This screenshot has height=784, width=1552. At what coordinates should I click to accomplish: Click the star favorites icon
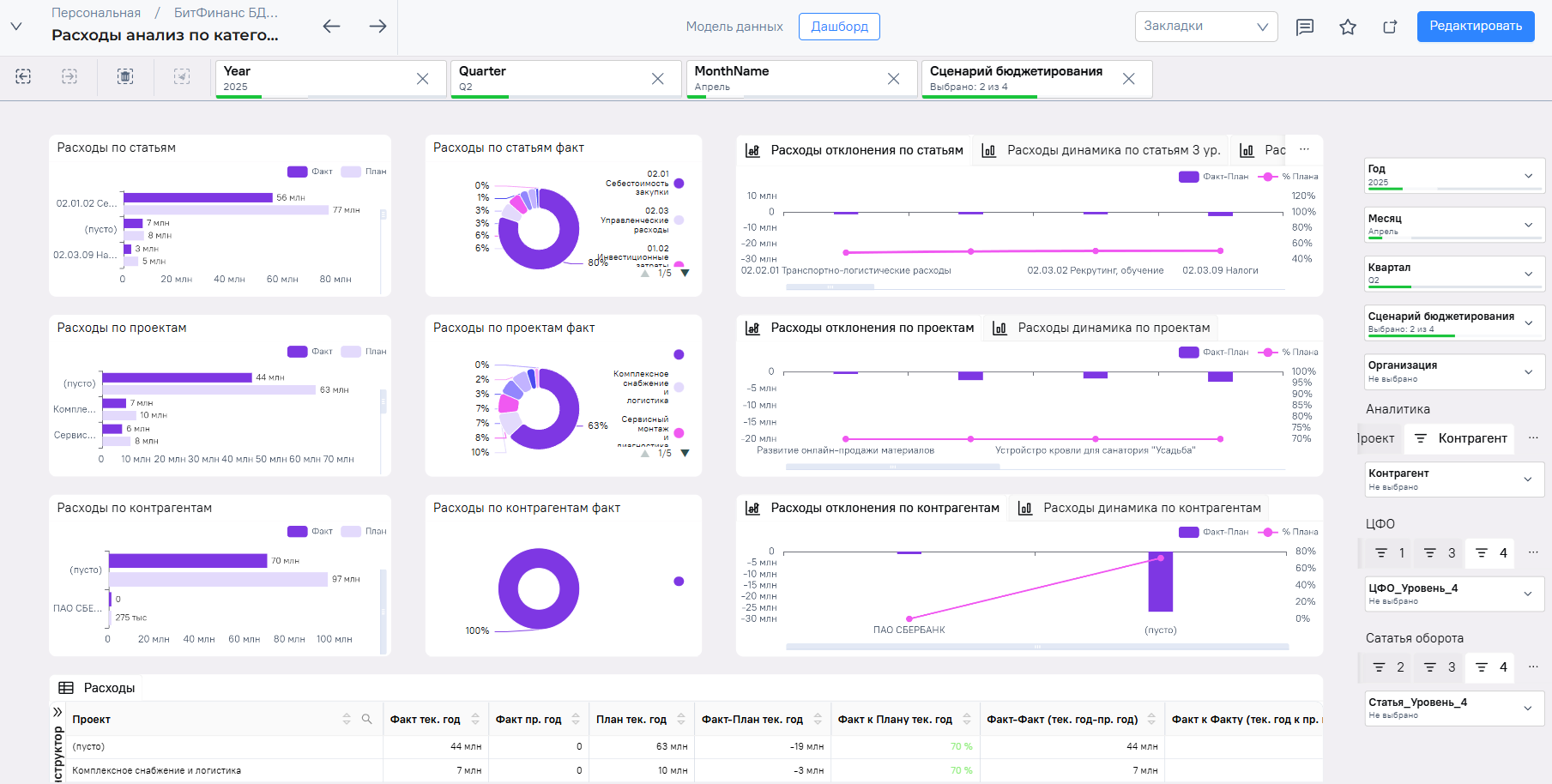click(x=1348, y=27)
